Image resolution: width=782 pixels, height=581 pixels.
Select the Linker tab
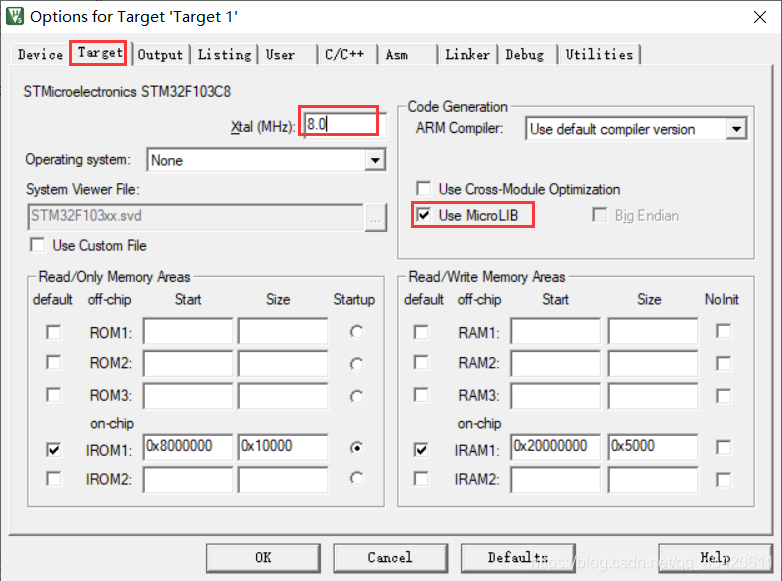467,54
